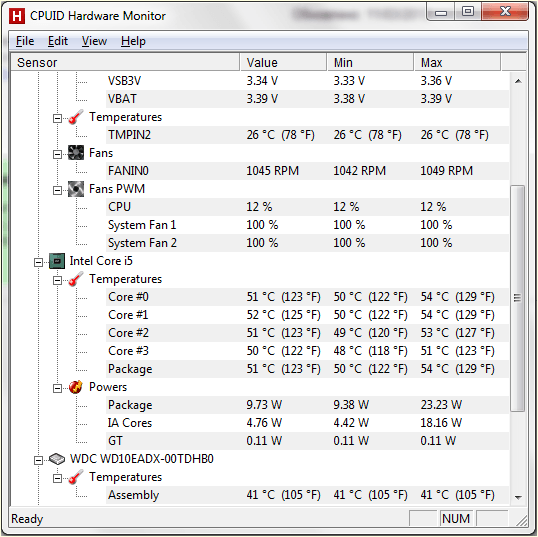Click the red H CPUID application icon

(x=17, y=16)
